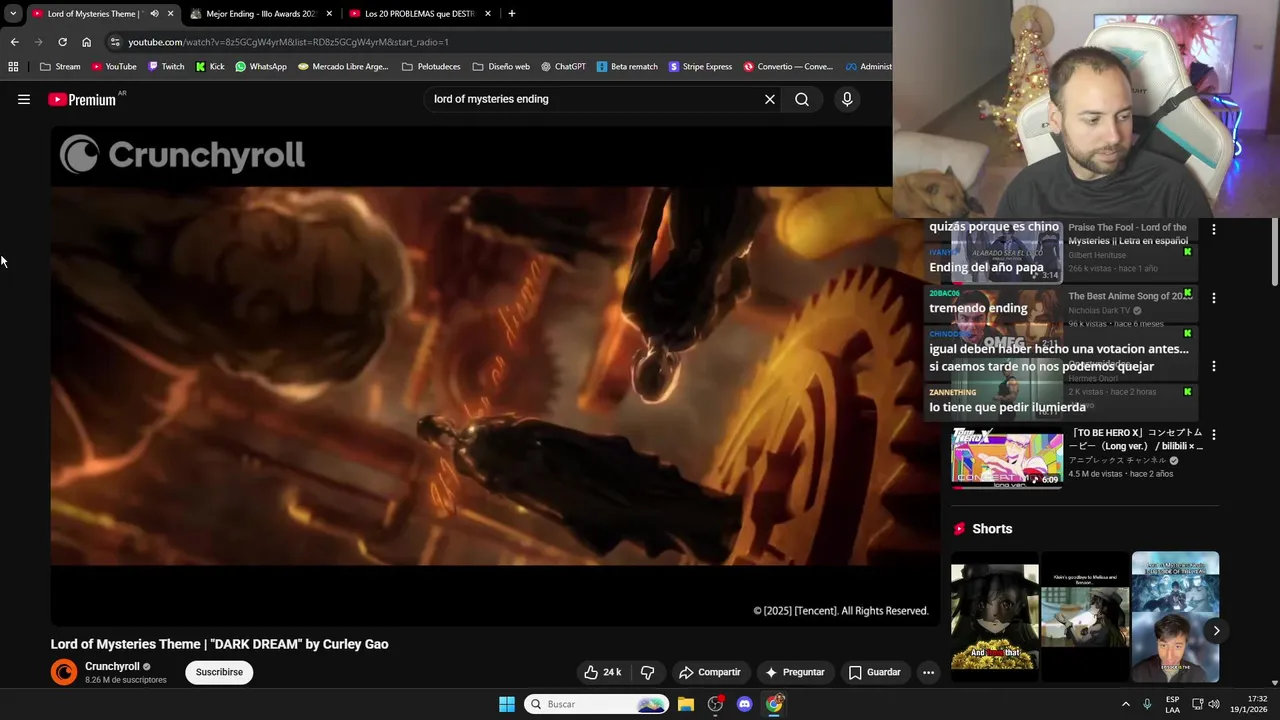Close the Mejor Ending tab

(x=329, y=14)
